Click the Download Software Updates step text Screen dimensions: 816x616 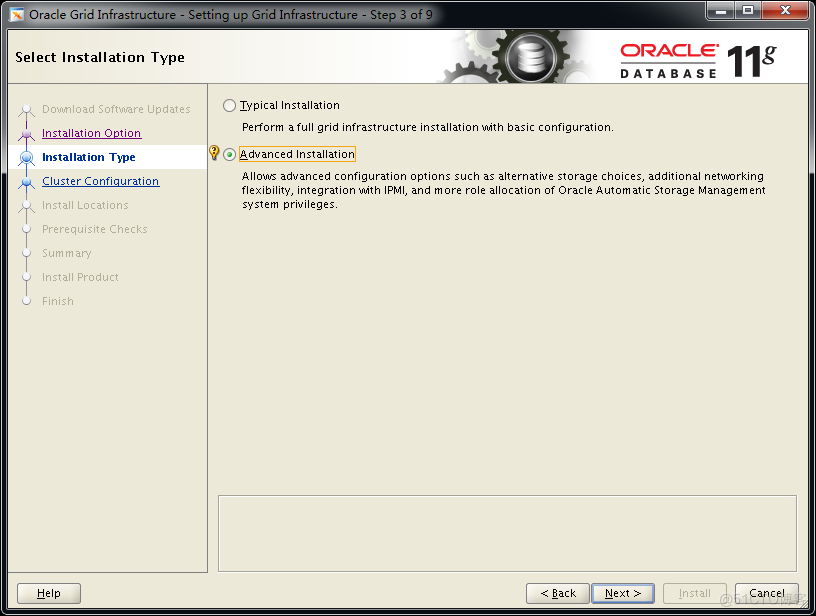tap(116, 109)
